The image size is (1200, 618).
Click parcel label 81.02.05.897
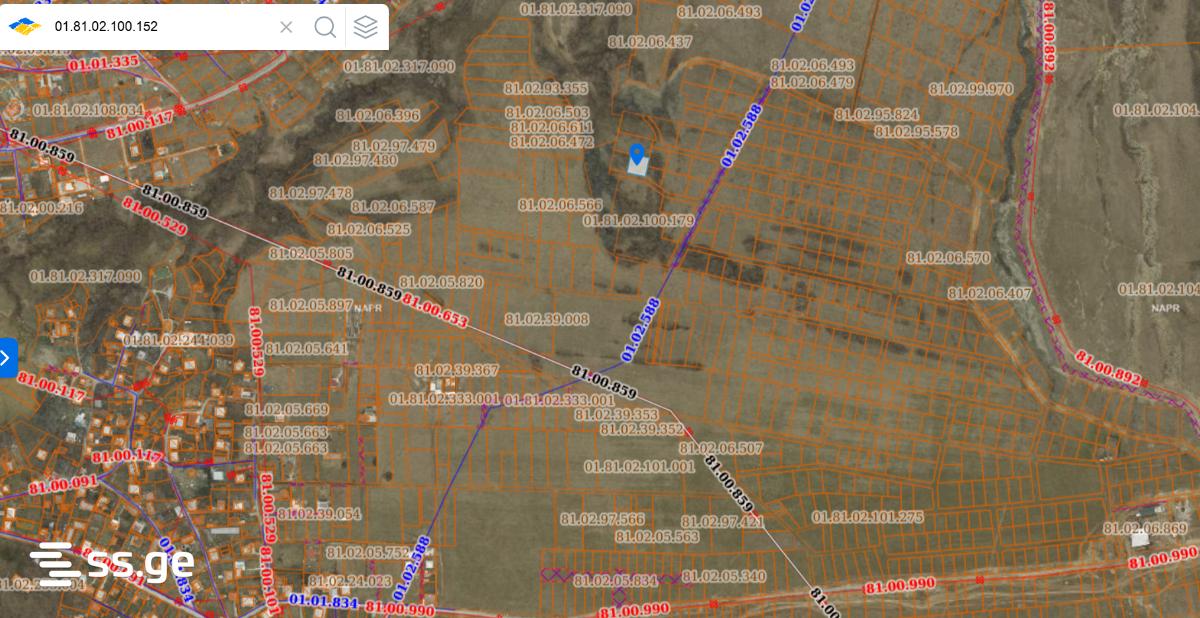point(310,305)
